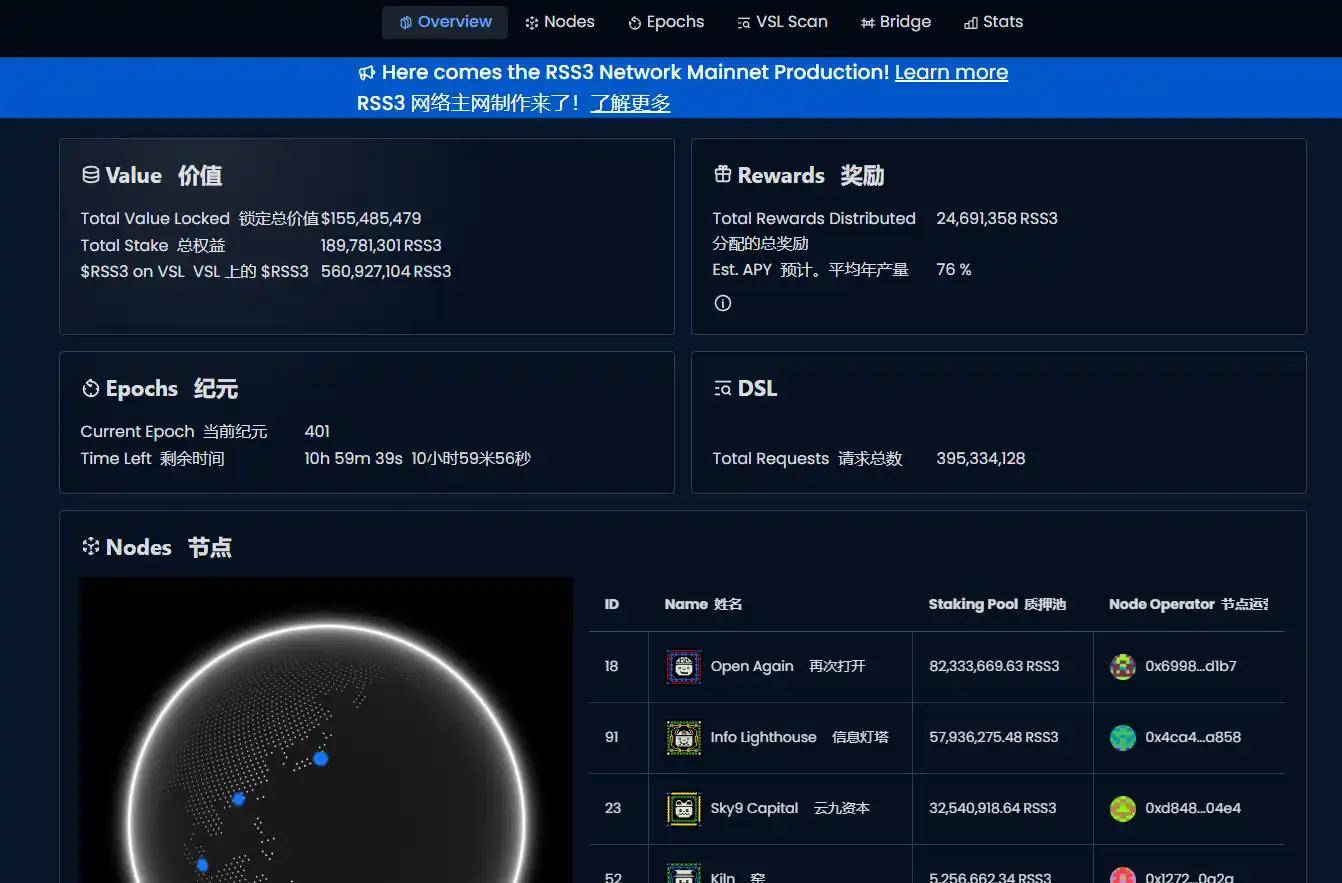Open the Info Lighthouse node name
This screenshot has width=1342, height=883.
(x=764, y=737)
